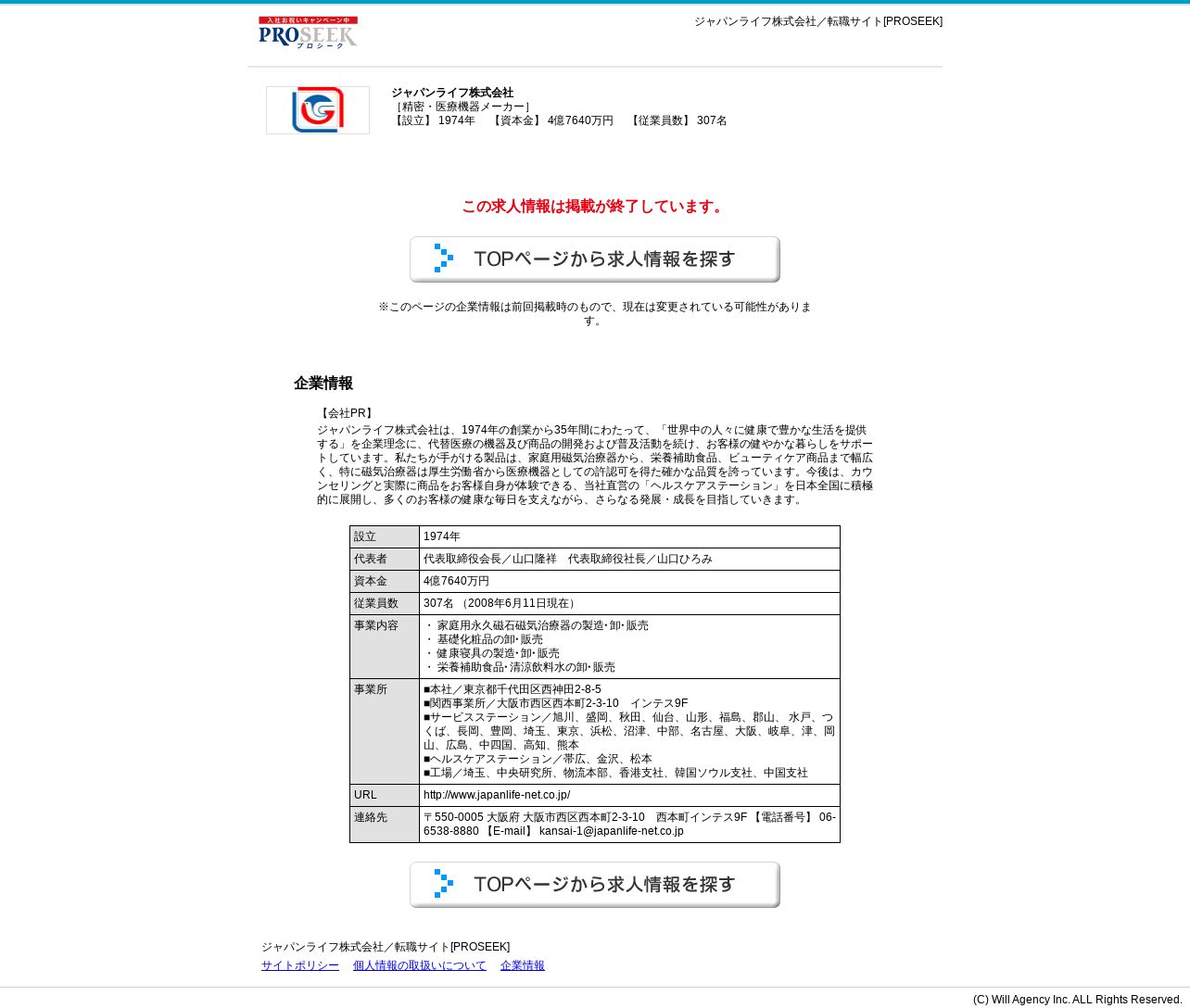
Task: Click the 関西事業所／大阪市西区西本町 line
Action: point(556,704)
